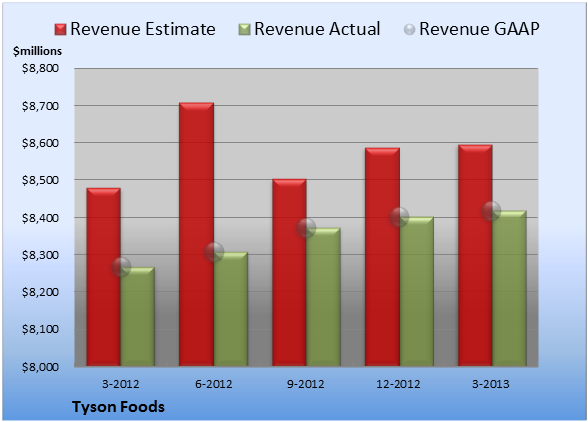
Task: Select the 'Revenue Estimate' legend label
Action: tap(143, 29)
